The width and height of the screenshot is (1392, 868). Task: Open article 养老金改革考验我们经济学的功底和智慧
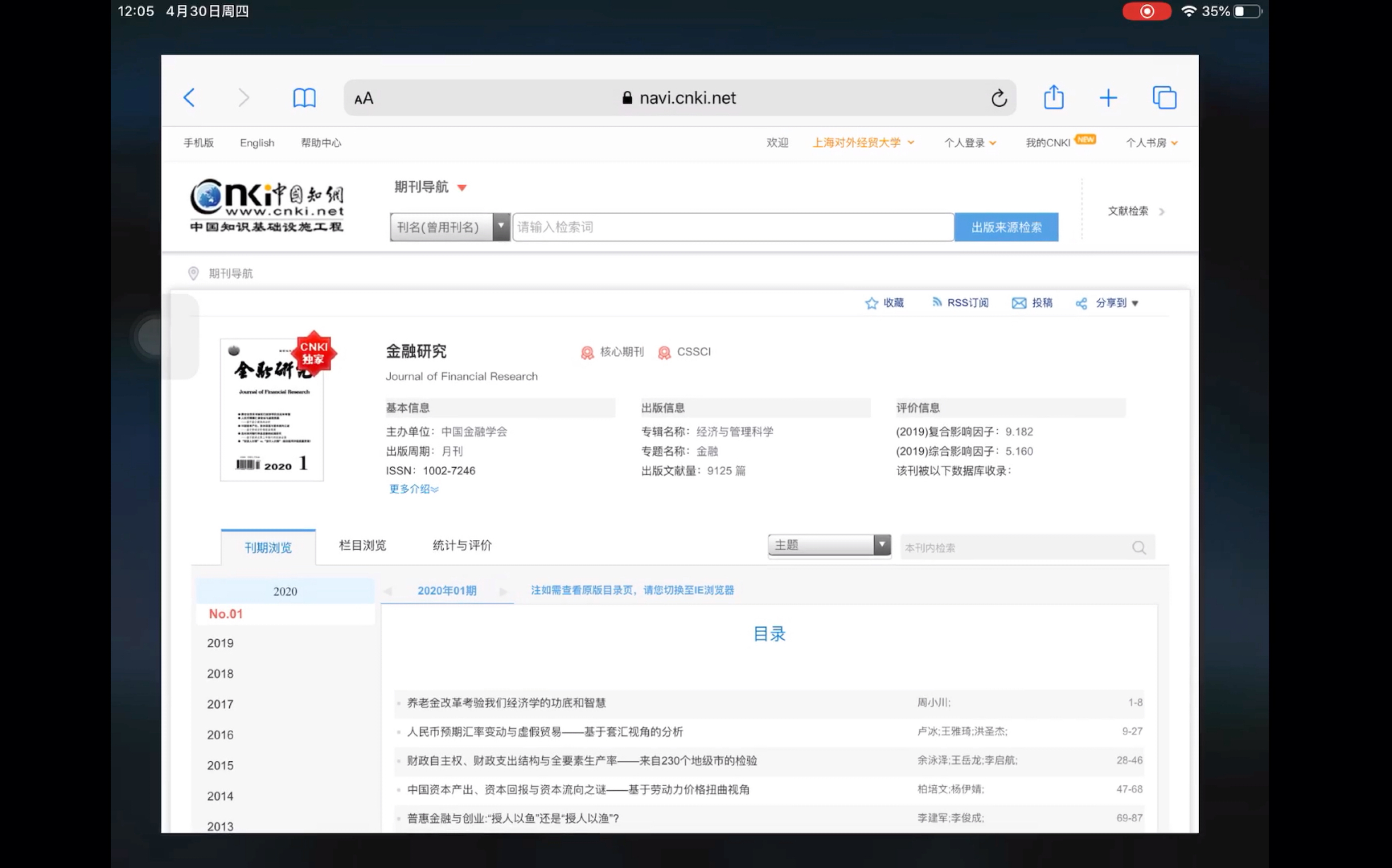pyautogui.click(x=507, y=703)
